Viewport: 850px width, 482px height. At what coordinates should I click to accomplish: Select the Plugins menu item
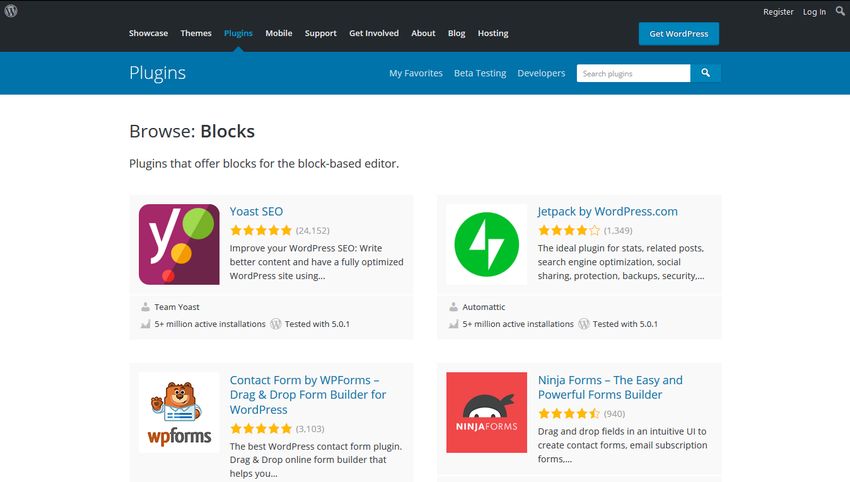[238, 33]
